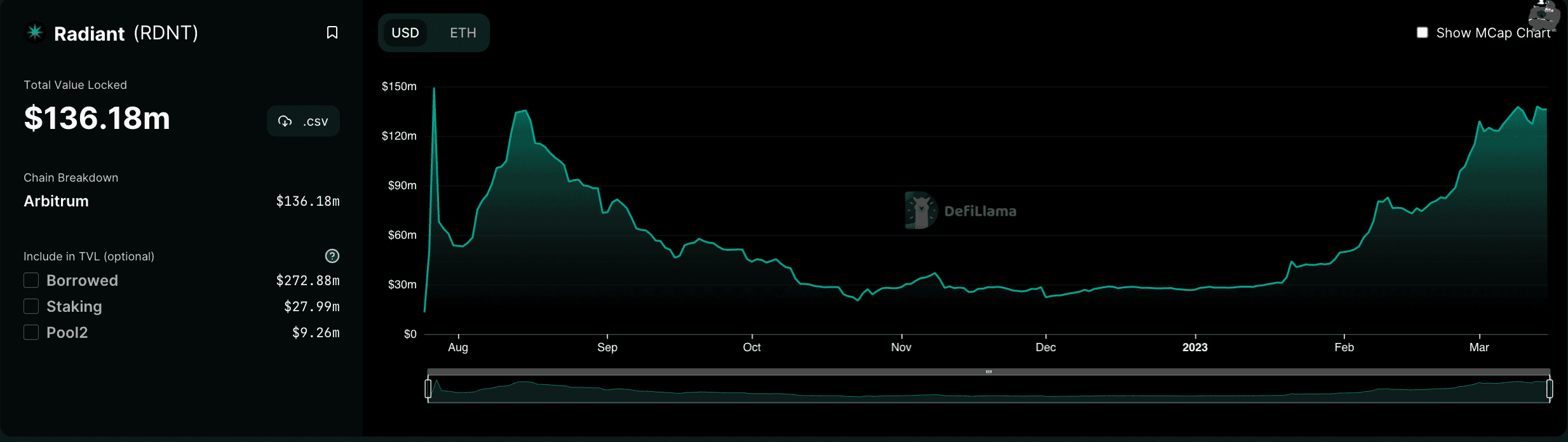Click the $150m axis label

[399, 86]
